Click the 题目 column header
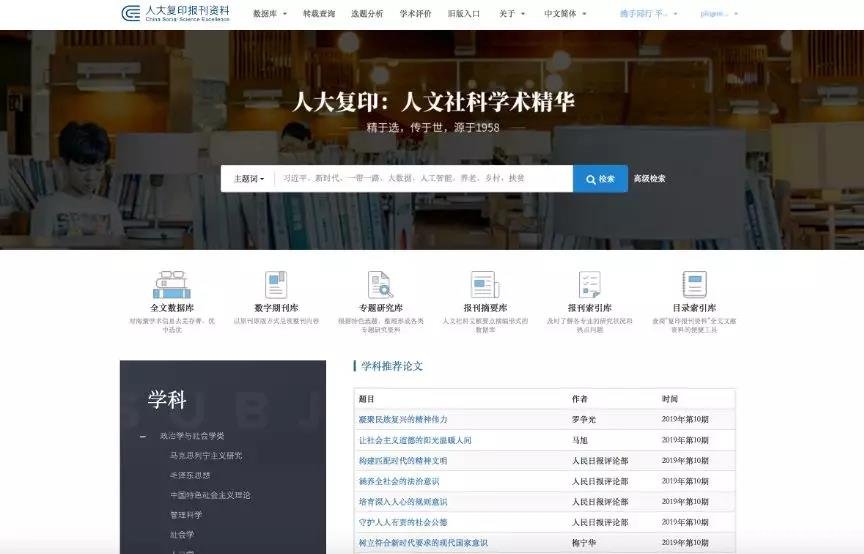 point(366,399)
